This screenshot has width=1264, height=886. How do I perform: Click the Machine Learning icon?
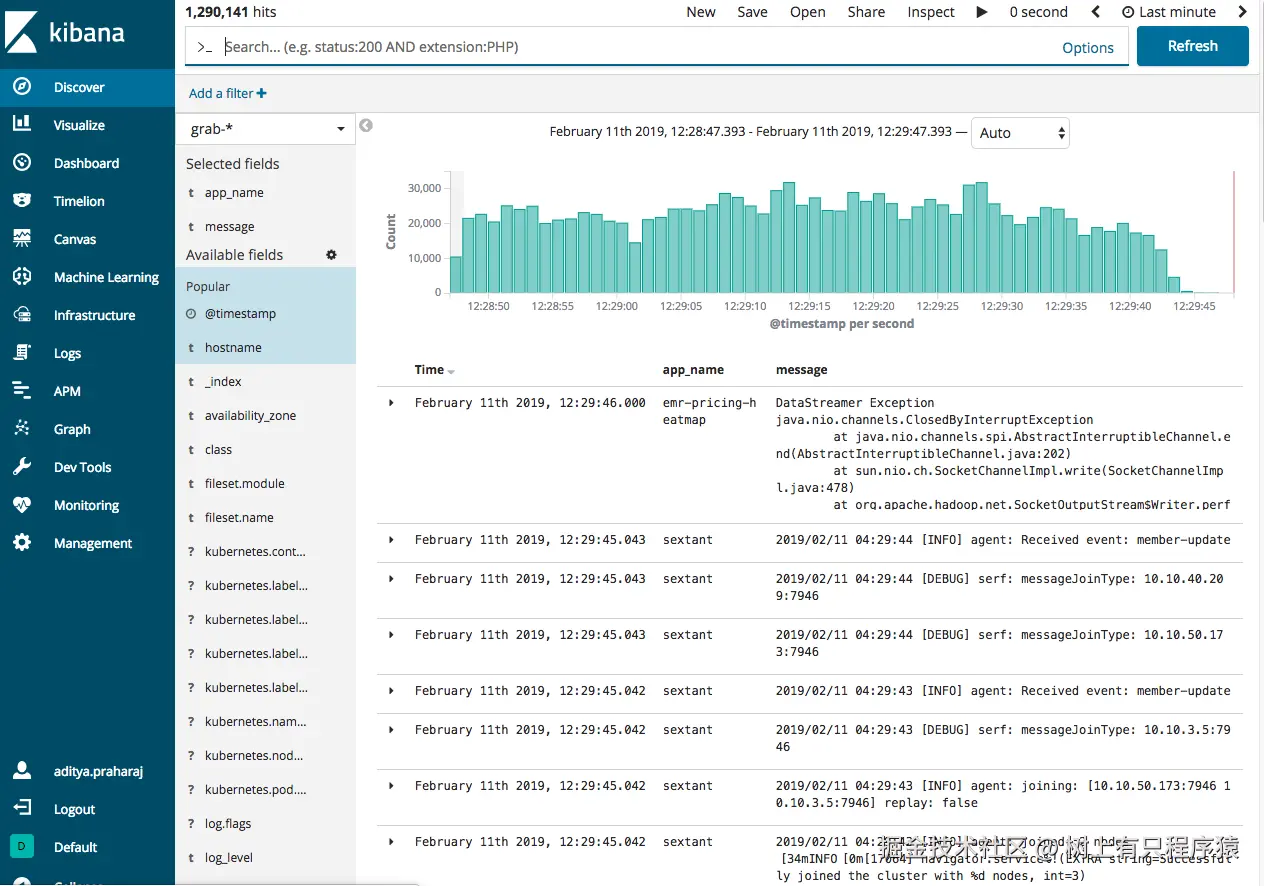pyautogui.click(x=21, y=277)
